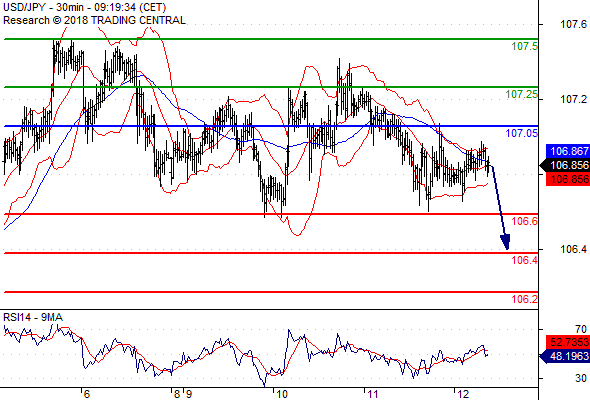Click the blue 106.867 price tag

pos(568,151)
